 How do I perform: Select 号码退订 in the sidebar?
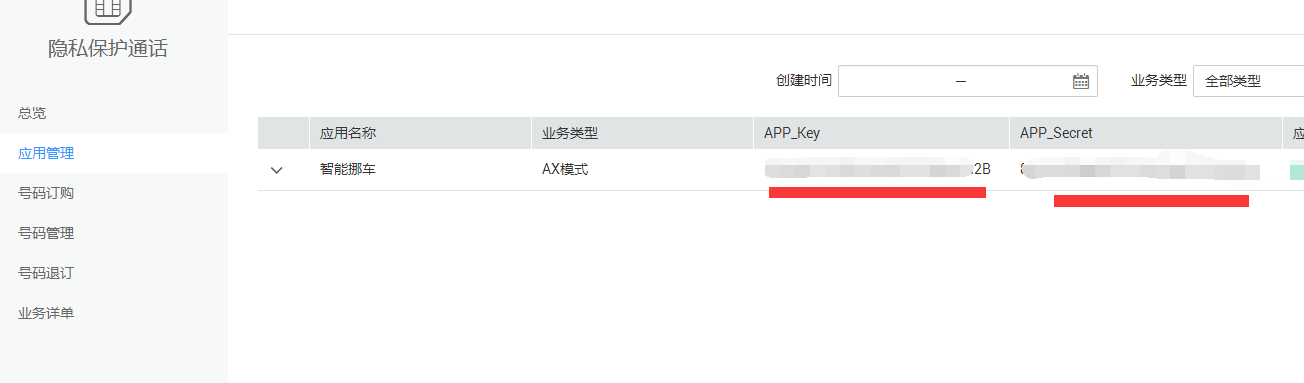(46, 273)
